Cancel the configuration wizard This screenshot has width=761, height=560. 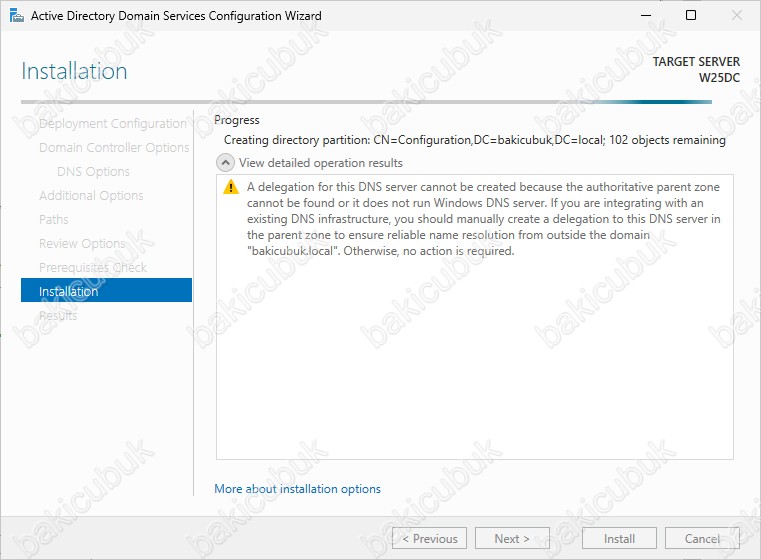(702, 538)
